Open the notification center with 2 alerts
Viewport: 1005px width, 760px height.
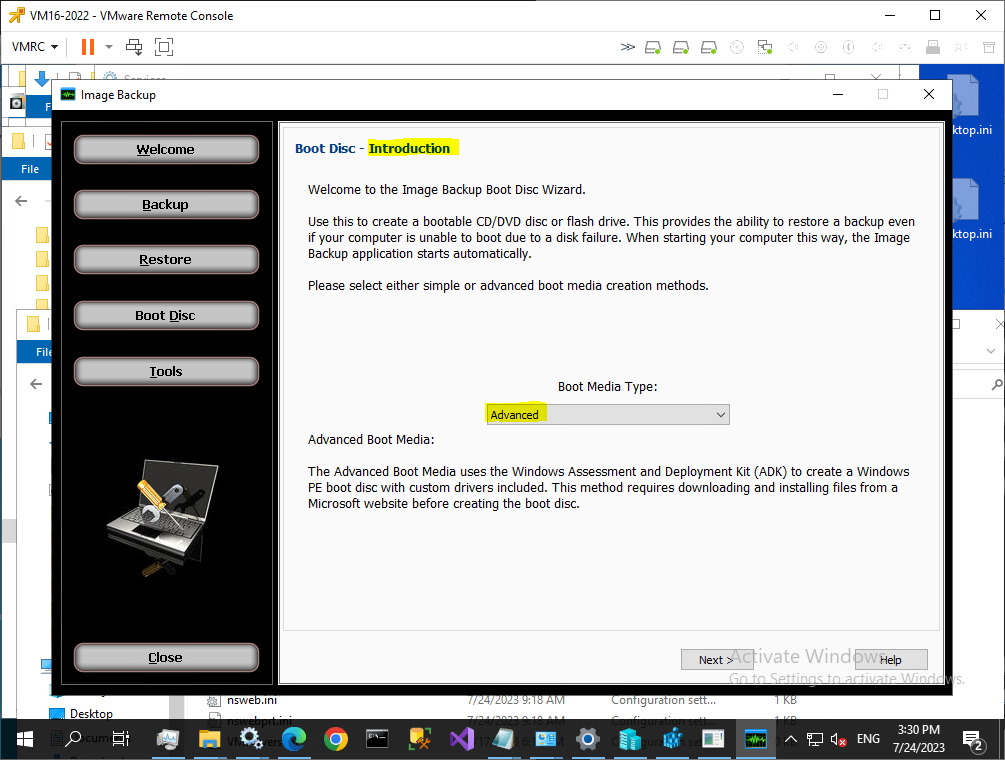pos(973,740)
